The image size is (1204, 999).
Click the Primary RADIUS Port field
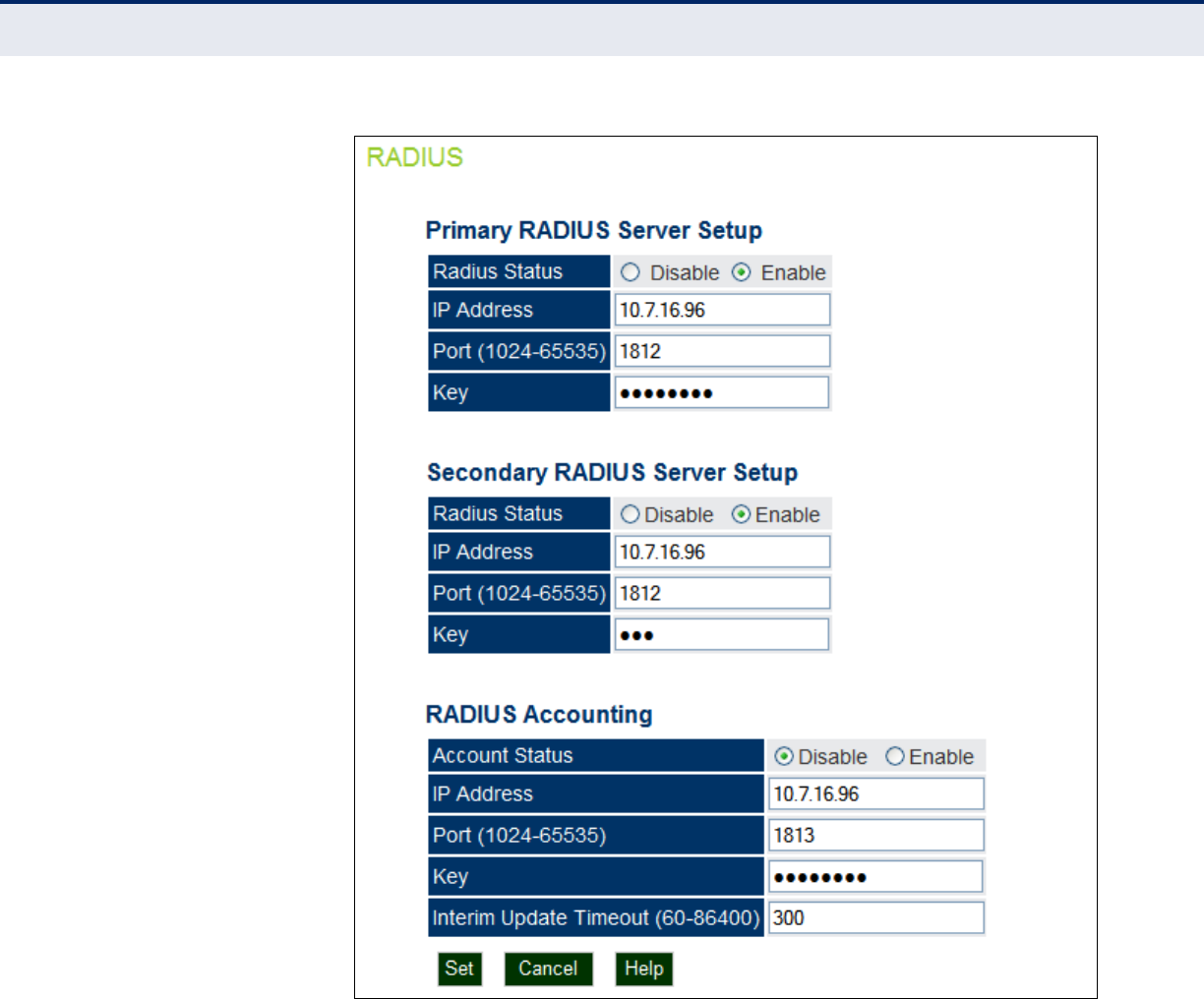click(722, 351)
